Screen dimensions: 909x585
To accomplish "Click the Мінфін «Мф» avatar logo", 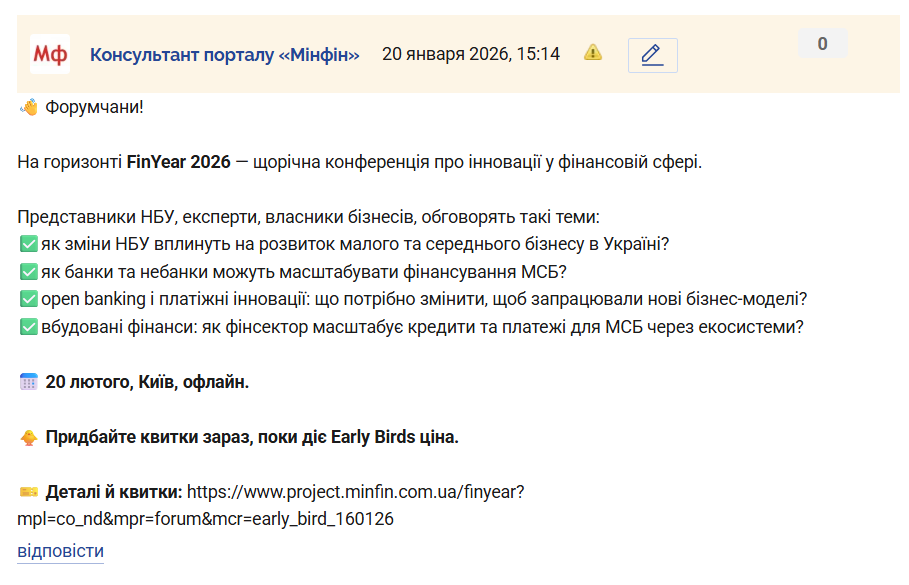I will [50, 54].
